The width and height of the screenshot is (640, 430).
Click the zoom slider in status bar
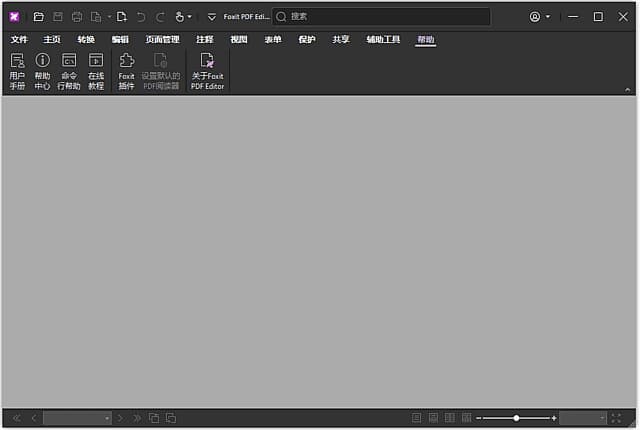[516, 417]
